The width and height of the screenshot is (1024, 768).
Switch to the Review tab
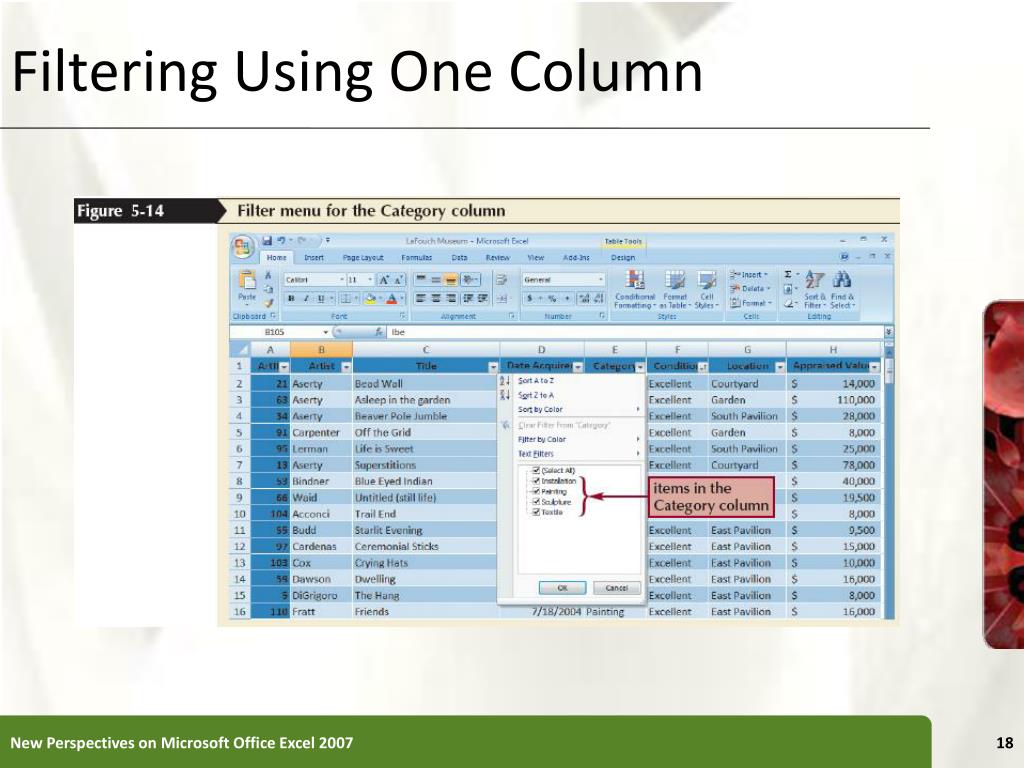coord(498,257)
